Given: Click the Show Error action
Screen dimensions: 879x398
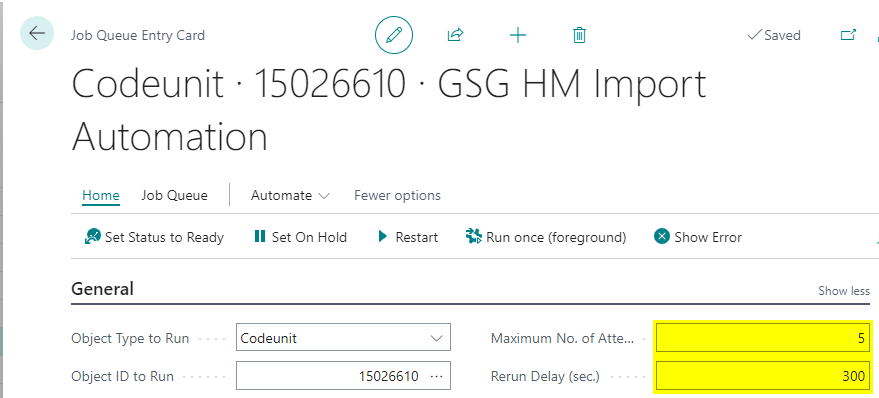Looking at the screenshot, I should (697, 237).
